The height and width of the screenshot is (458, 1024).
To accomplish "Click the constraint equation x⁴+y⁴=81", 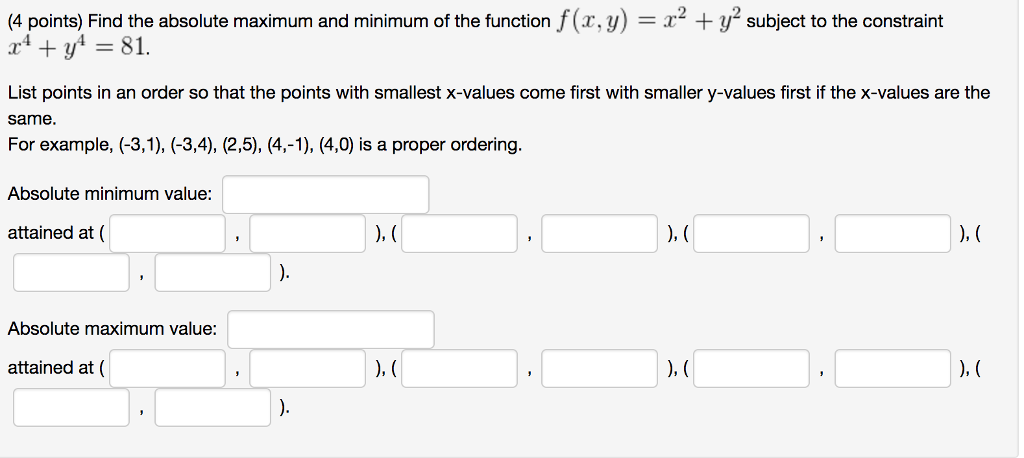I will click(x=78, y=50).
